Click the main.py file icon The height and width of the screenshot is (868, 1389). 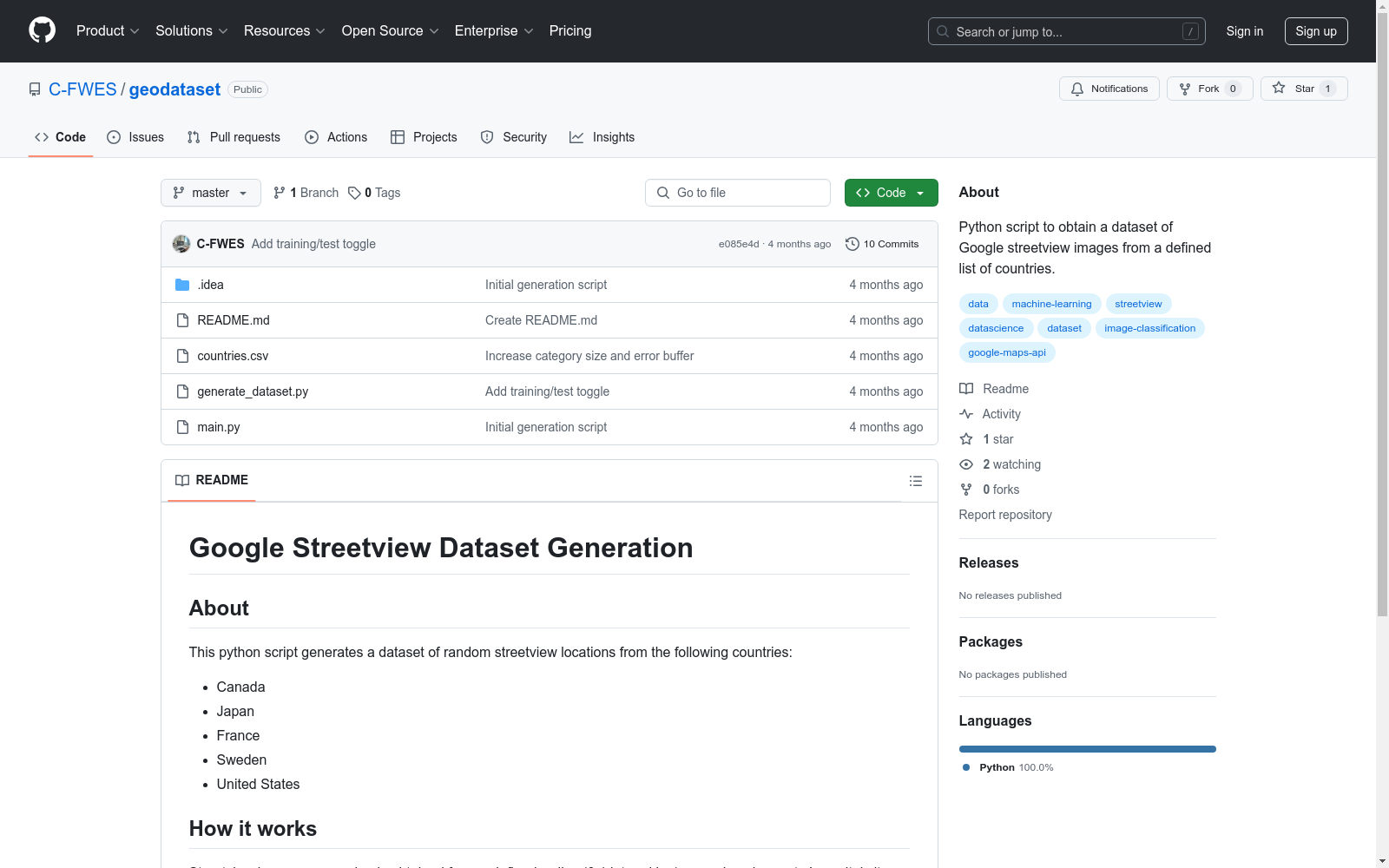tap(182, 427)
